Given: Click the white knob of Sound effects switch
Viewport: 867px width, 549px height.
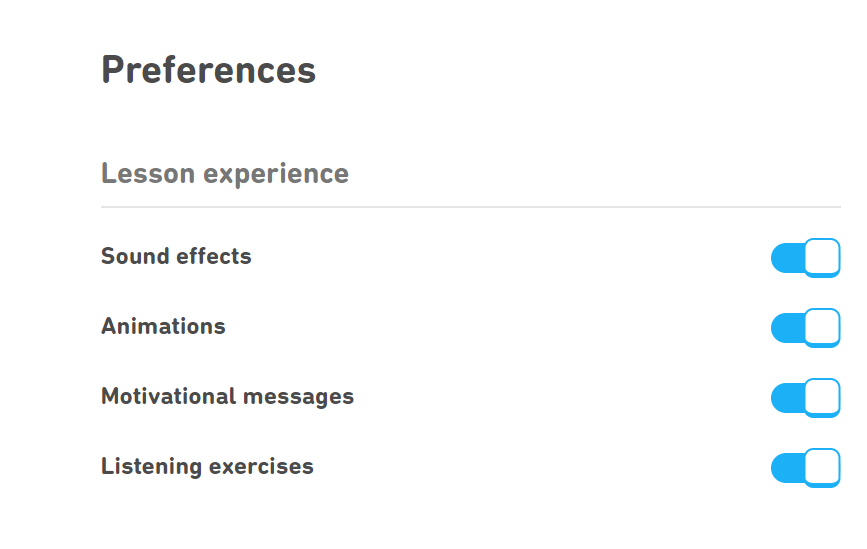Looking at the screenshot, I should 822,257.
